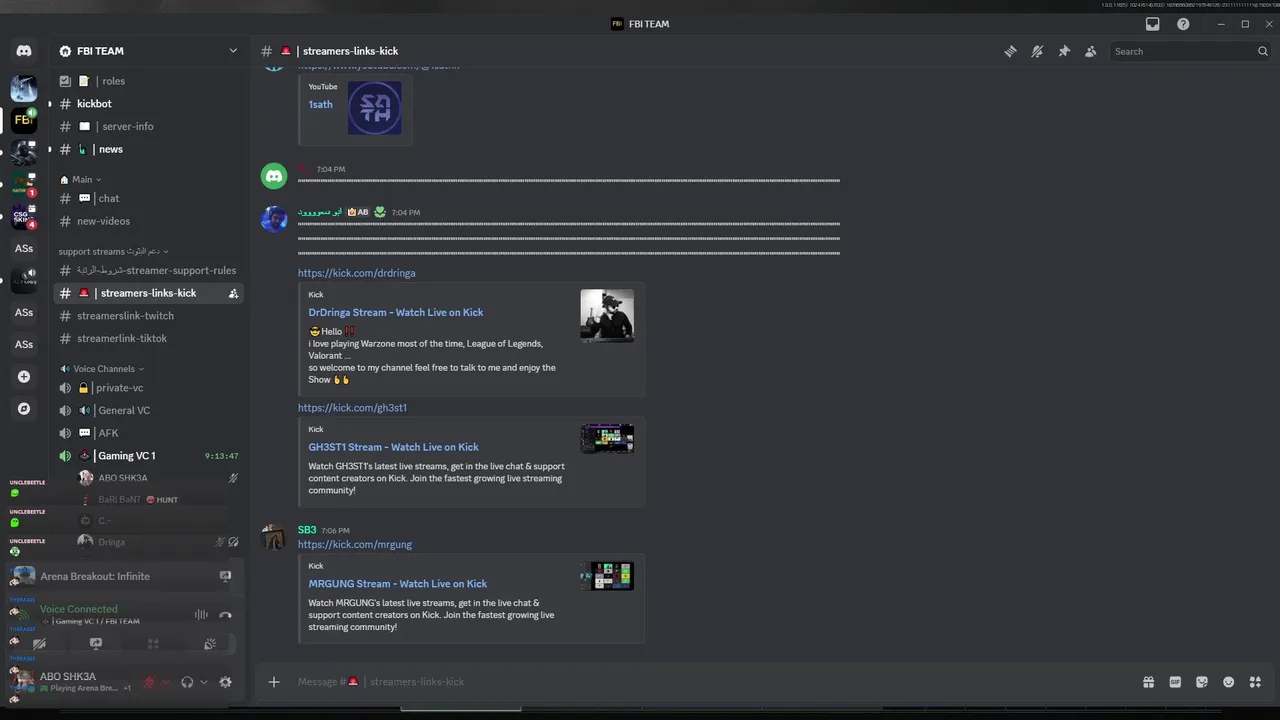Click the Search field in header
Viewport: 1280px width, 720px height.
tap(1190, 51)
